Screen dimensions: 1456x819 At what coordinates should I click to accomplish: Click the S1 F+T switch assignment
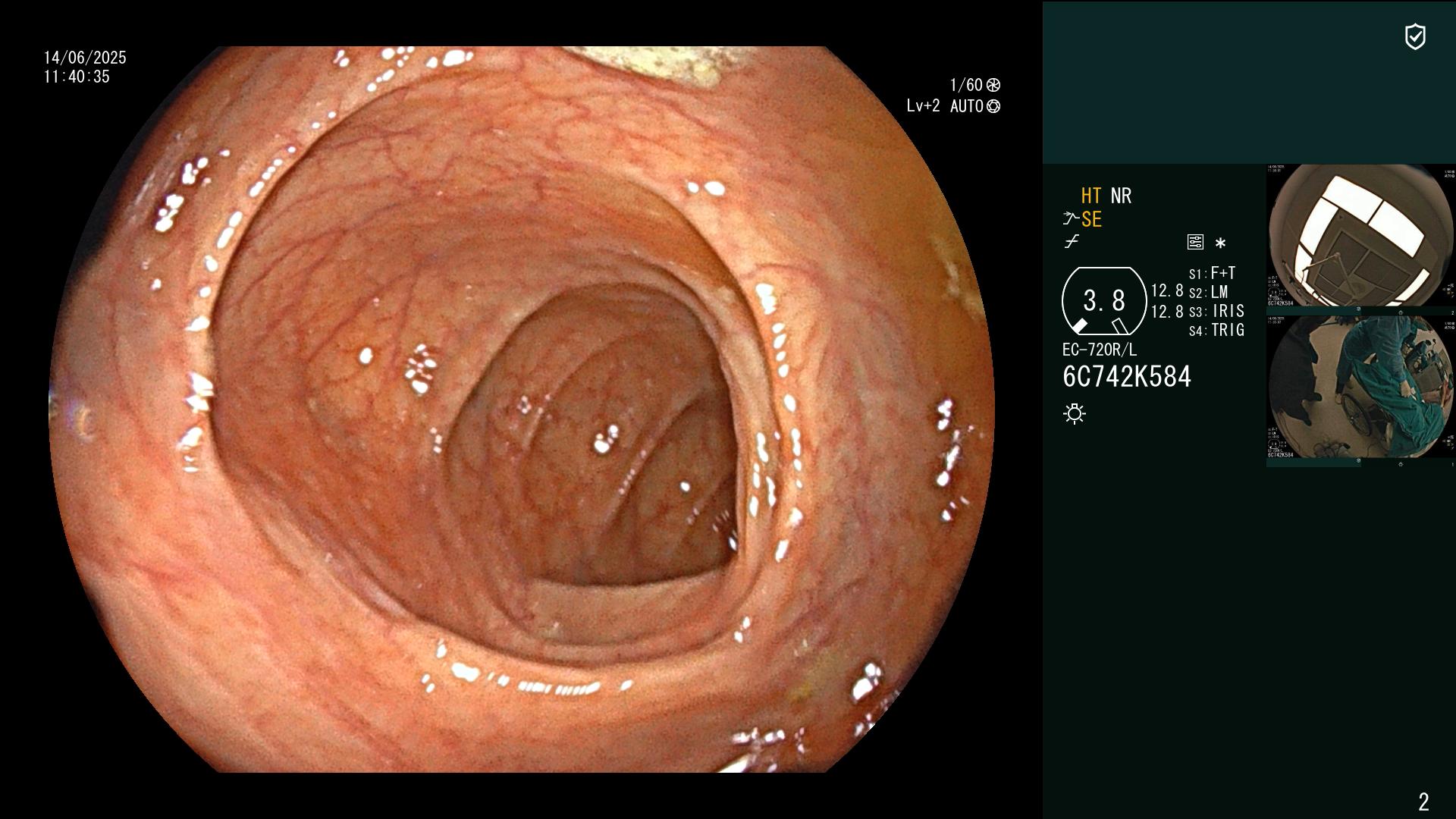pyautogui.click(x=1213, y=273)
